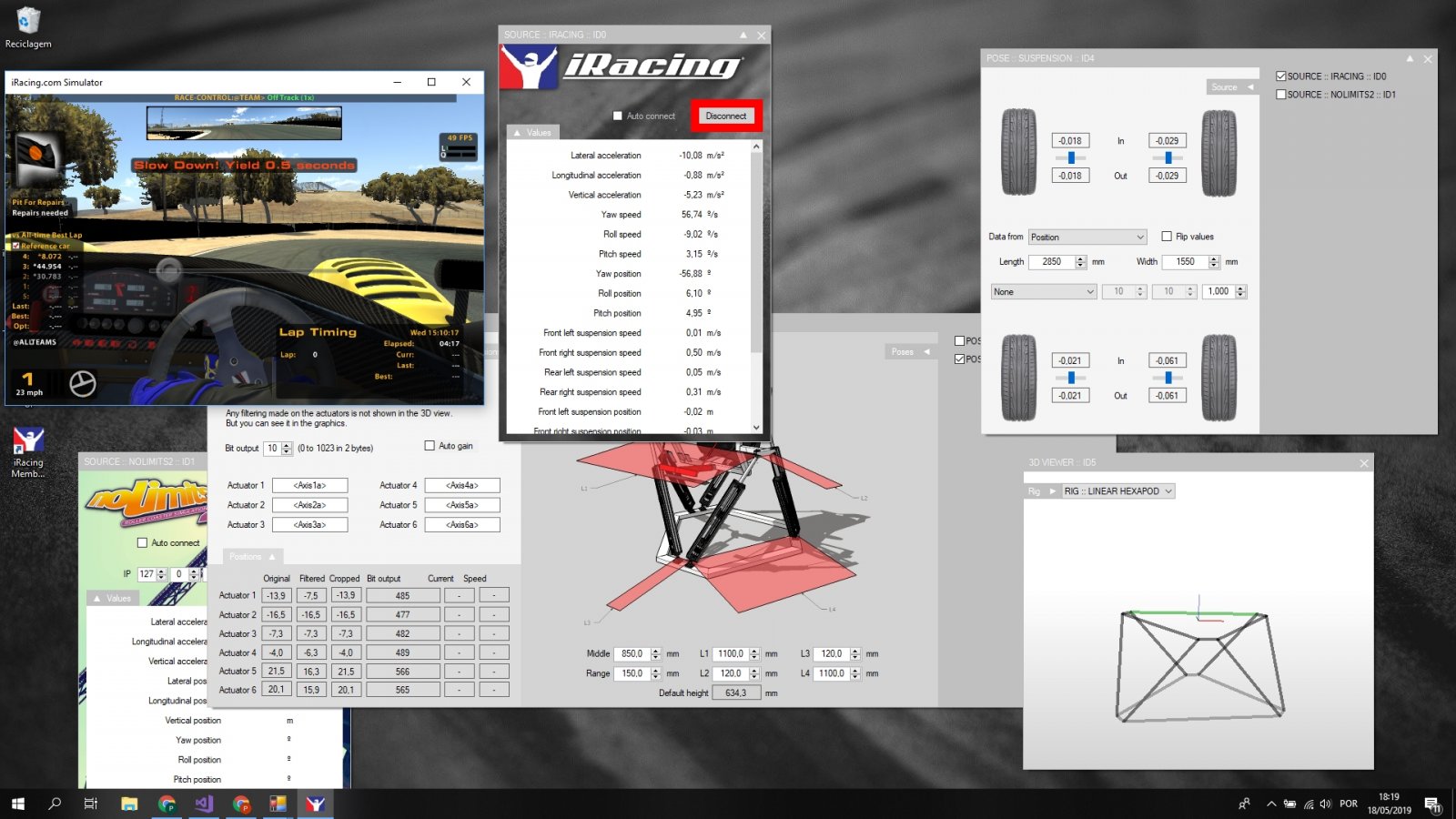
Task: Open taskbar search magnifier
Action: [55, 804]
